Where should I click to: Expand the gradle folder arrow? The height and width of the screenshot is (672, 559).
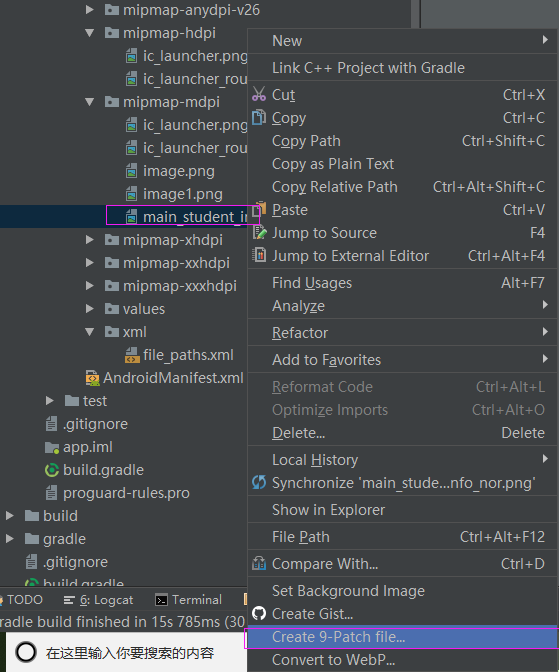(9, 539)
